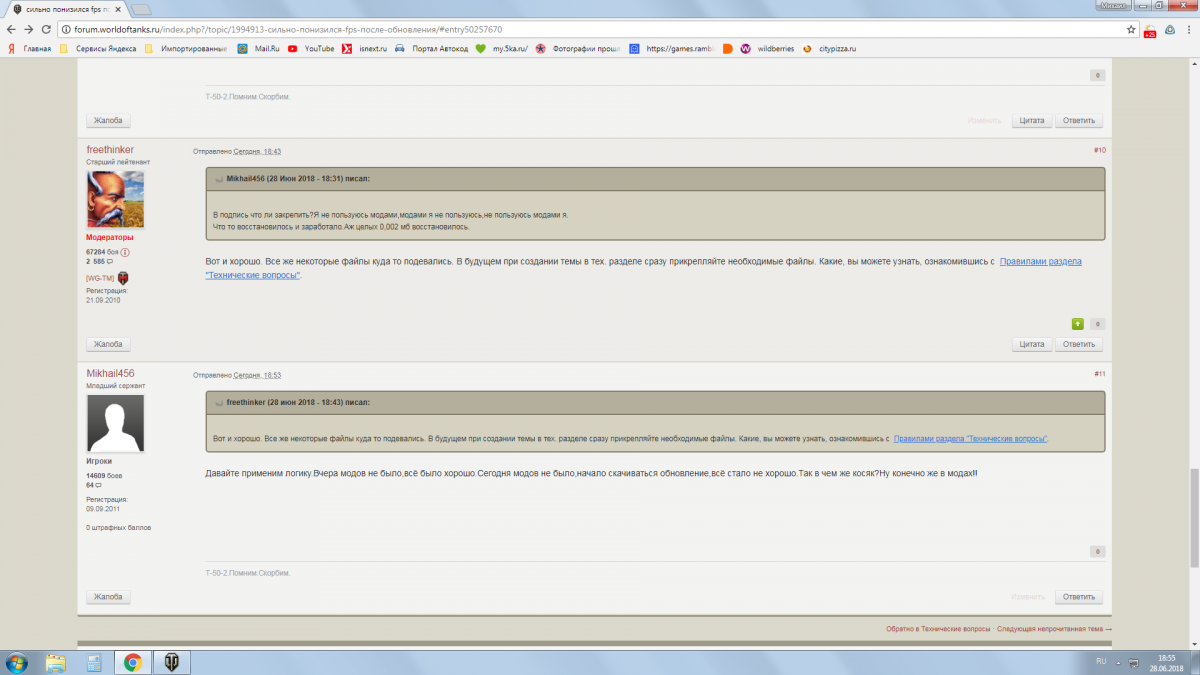Click the red extension icon showing +25
The width and height of the screenshot is (1200, 675).
(x=1150, y=31)
